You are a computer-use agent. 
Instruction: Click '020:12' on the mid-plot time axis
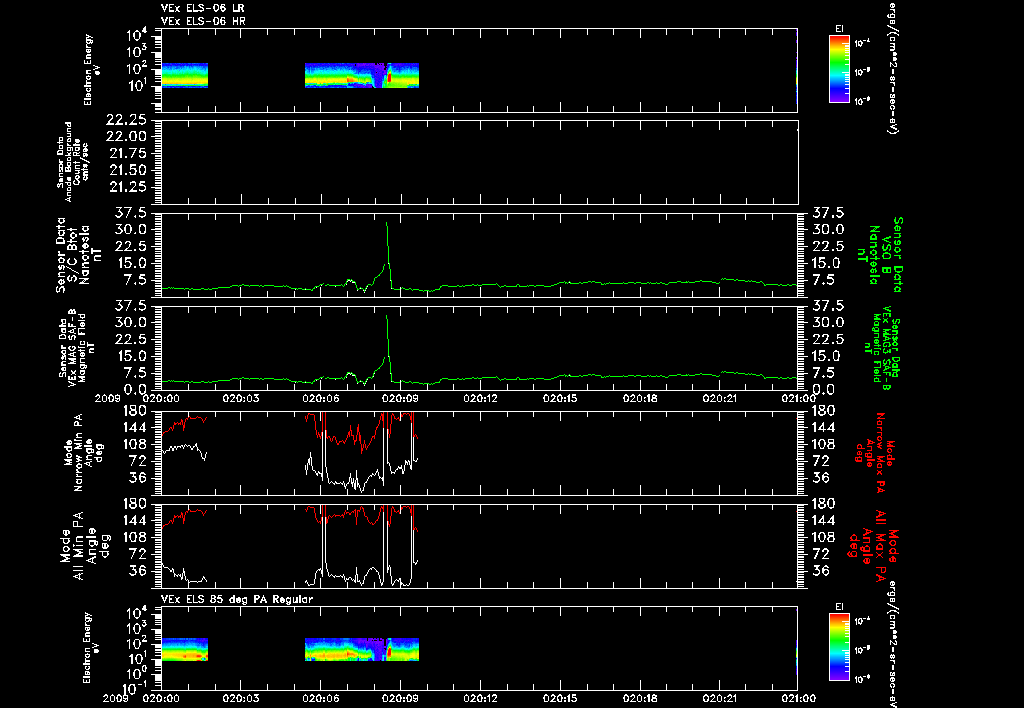pyautogui.click(x=481, y=398)
